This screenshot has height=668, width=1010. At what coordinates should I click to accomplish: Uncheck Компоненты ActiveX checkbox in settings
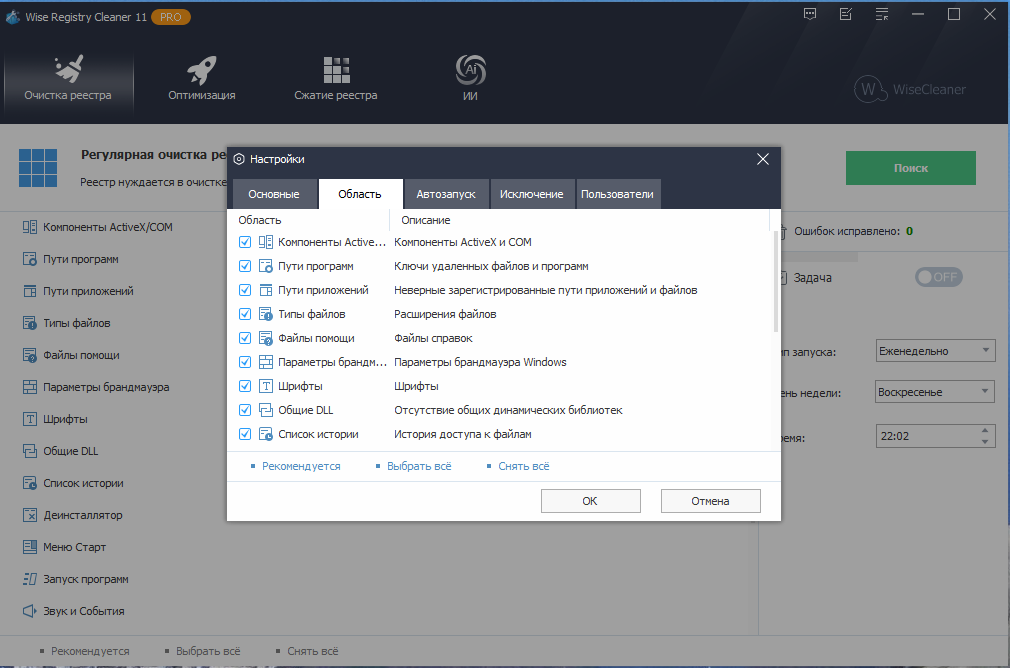(x=245, y=242)
